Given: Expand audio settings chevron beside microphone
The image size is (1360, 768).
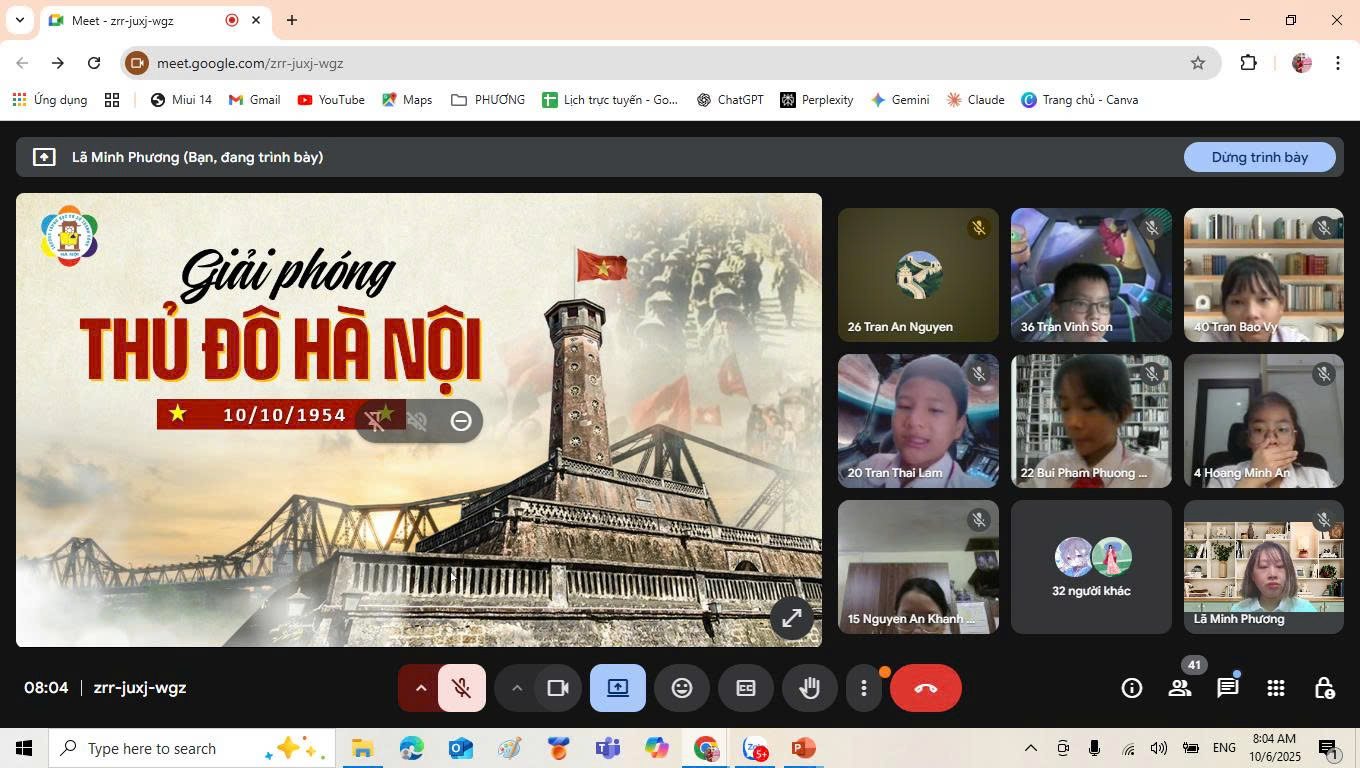Looking at the screenshot, I should pyautogui.click(x=420, y=688).
